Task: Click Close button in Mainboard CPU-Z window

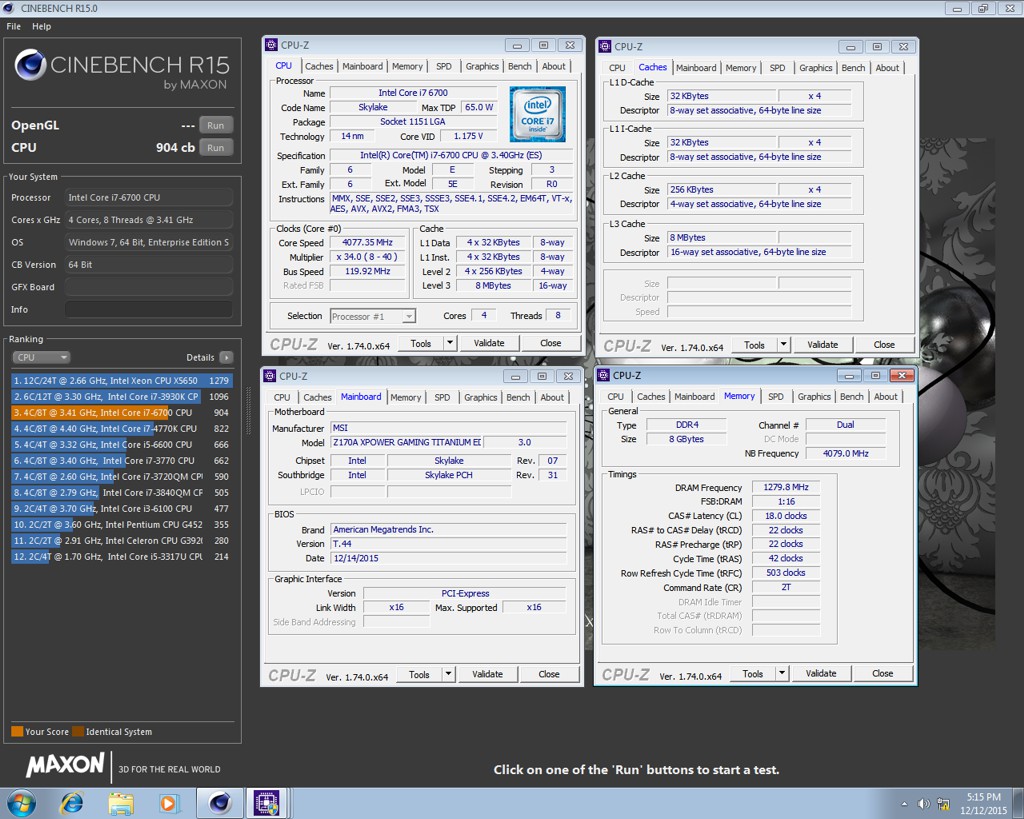Action: pyautogui.click(x=549, y=674)
